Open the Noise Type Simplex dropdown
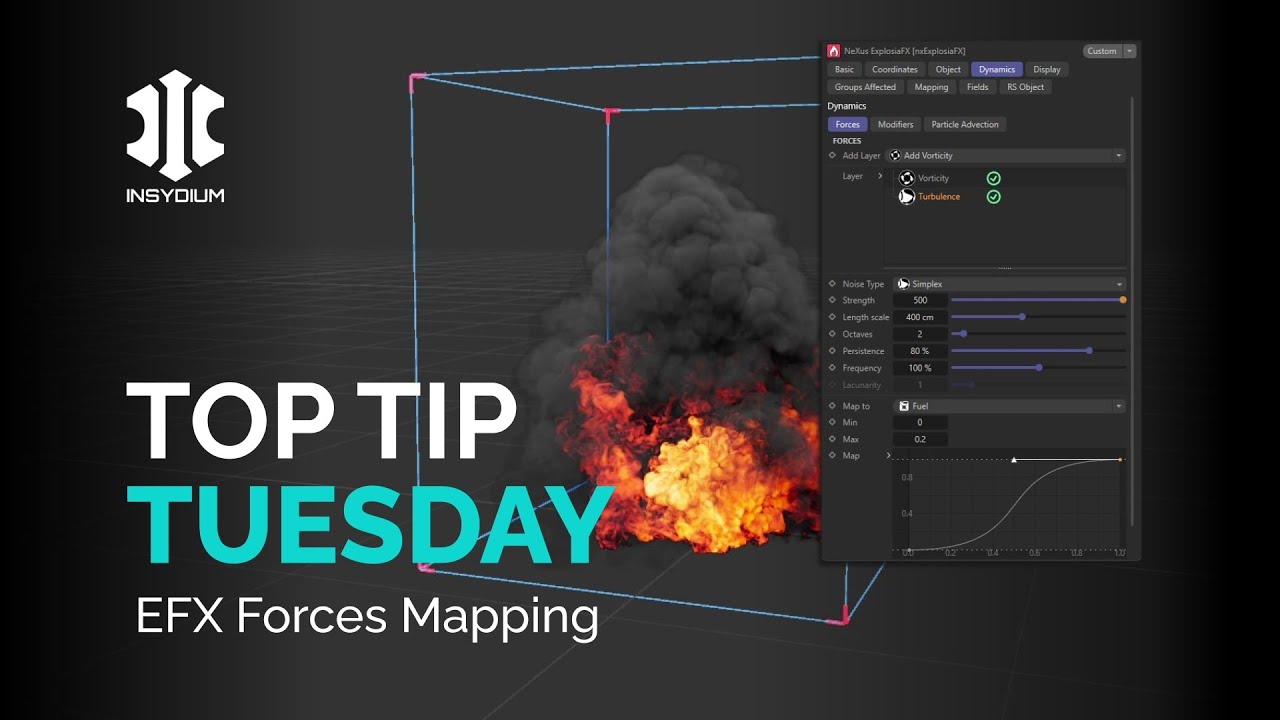The width and height of the screenshot is (1280, 720). coord(1010,284)
